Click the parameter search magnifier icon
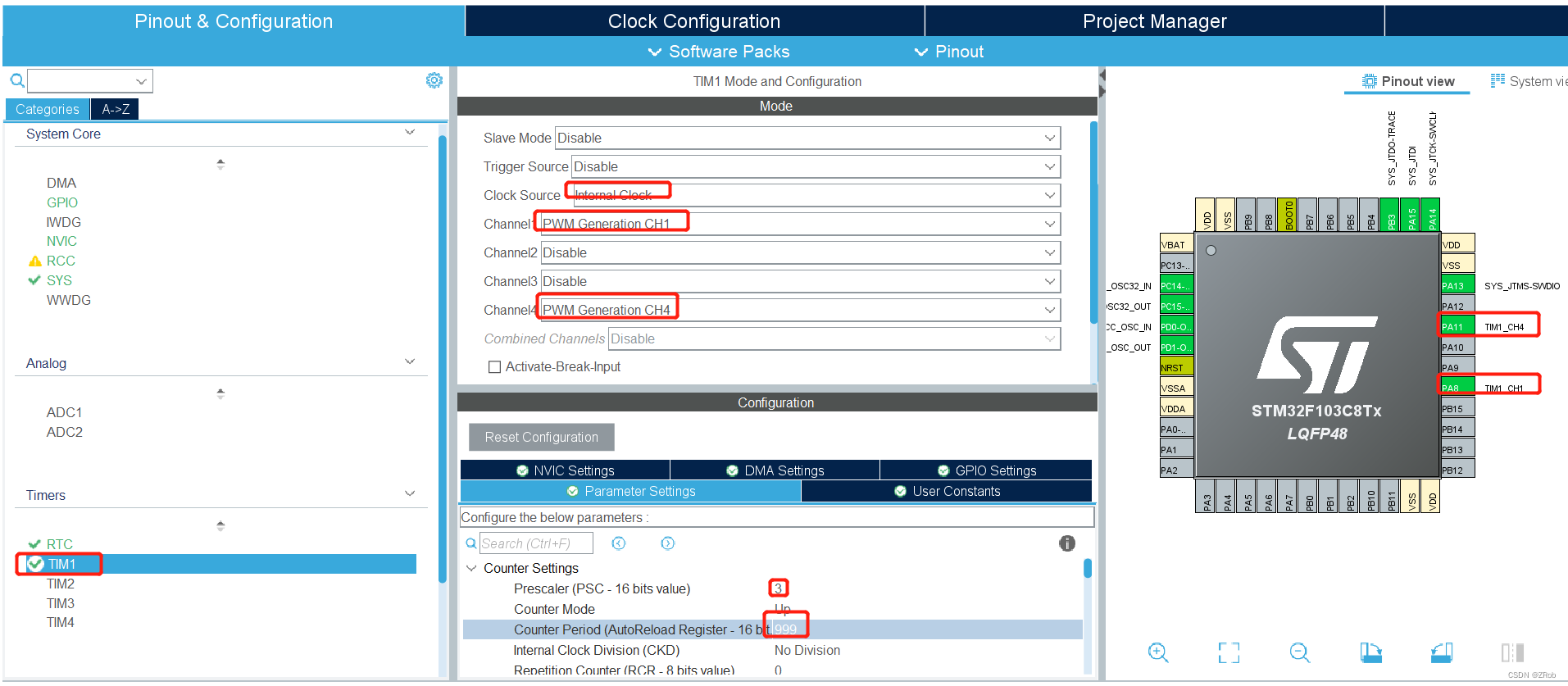1568x686 pixels. 471,543
